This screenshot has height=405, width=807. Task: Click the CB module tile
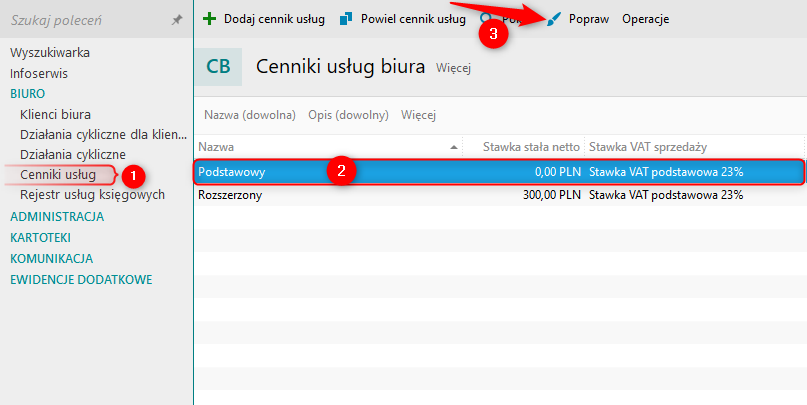(x=218, y=66)
